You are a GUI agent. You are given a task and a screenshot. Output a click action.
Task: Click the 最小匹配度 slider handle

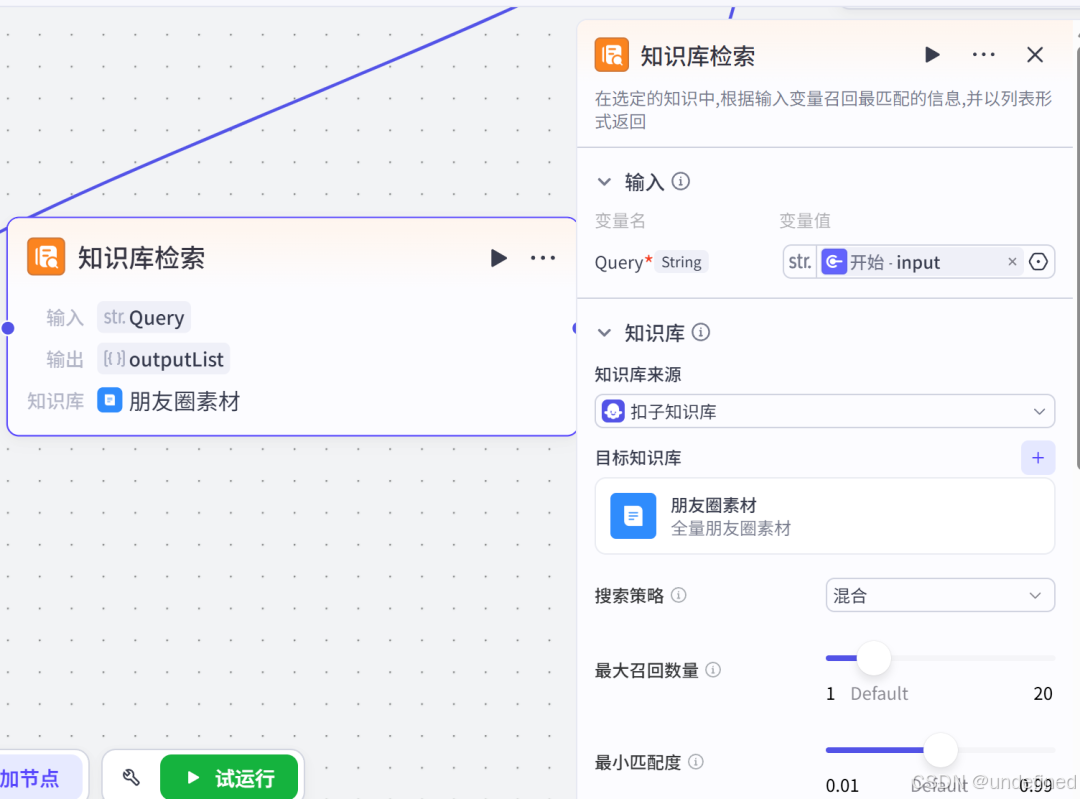pyautogui.click(x=940, y=750)
